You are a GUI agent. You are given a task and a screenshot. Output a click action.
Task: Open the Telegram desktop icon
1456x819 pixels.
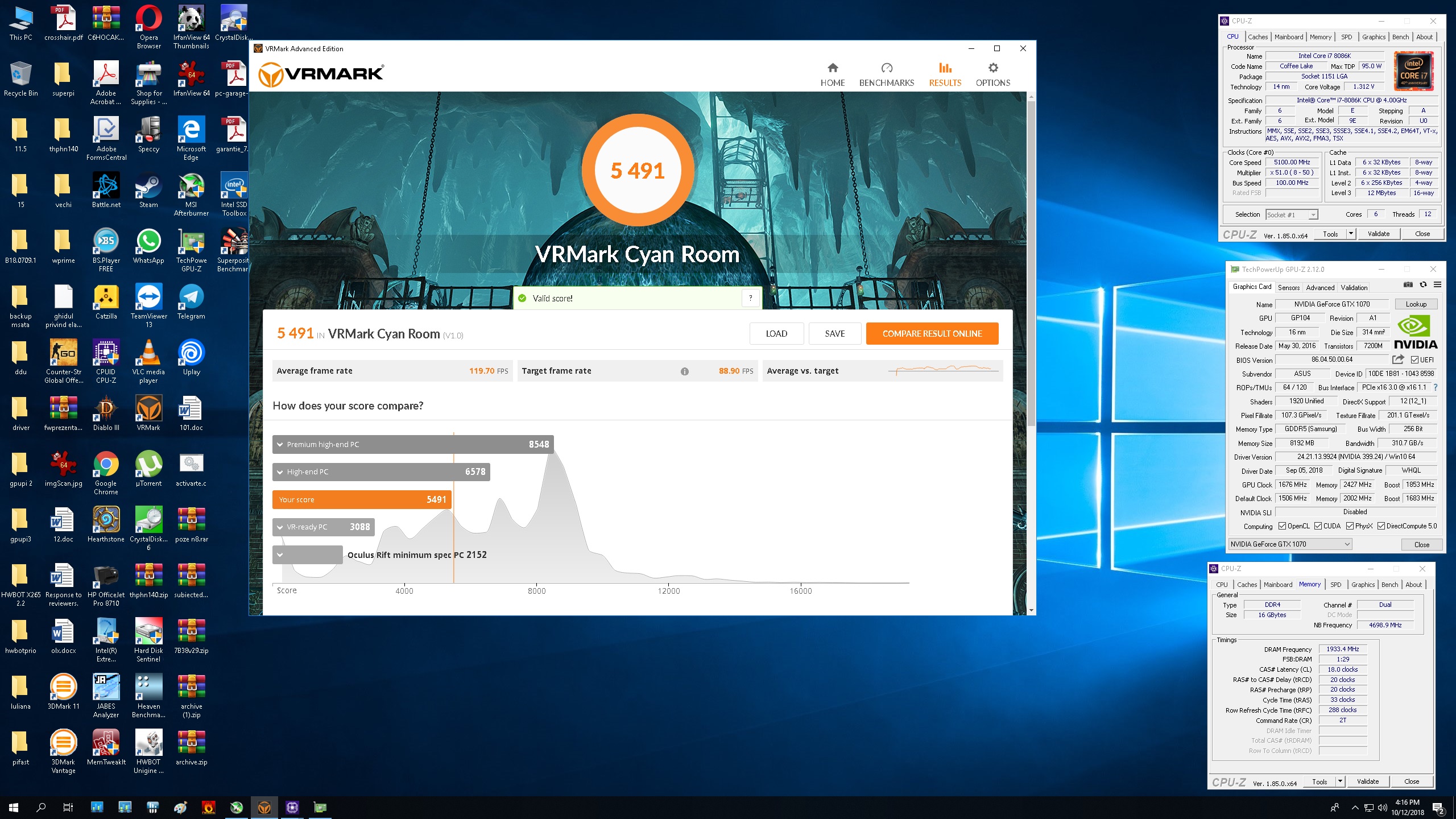191,303
